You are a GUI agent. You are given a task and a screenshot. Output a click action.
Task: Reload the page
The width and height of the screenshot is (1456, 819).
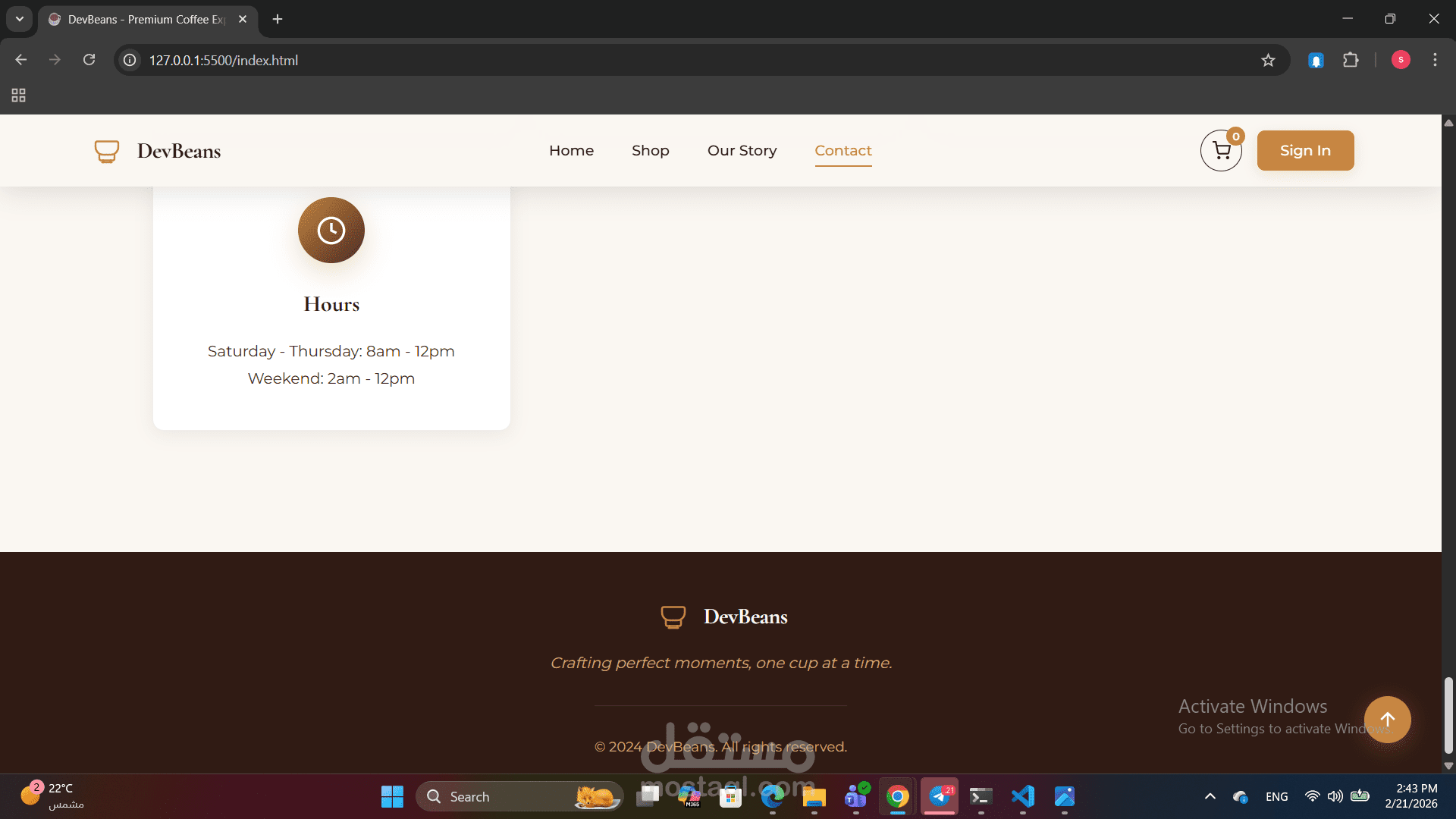89,60
